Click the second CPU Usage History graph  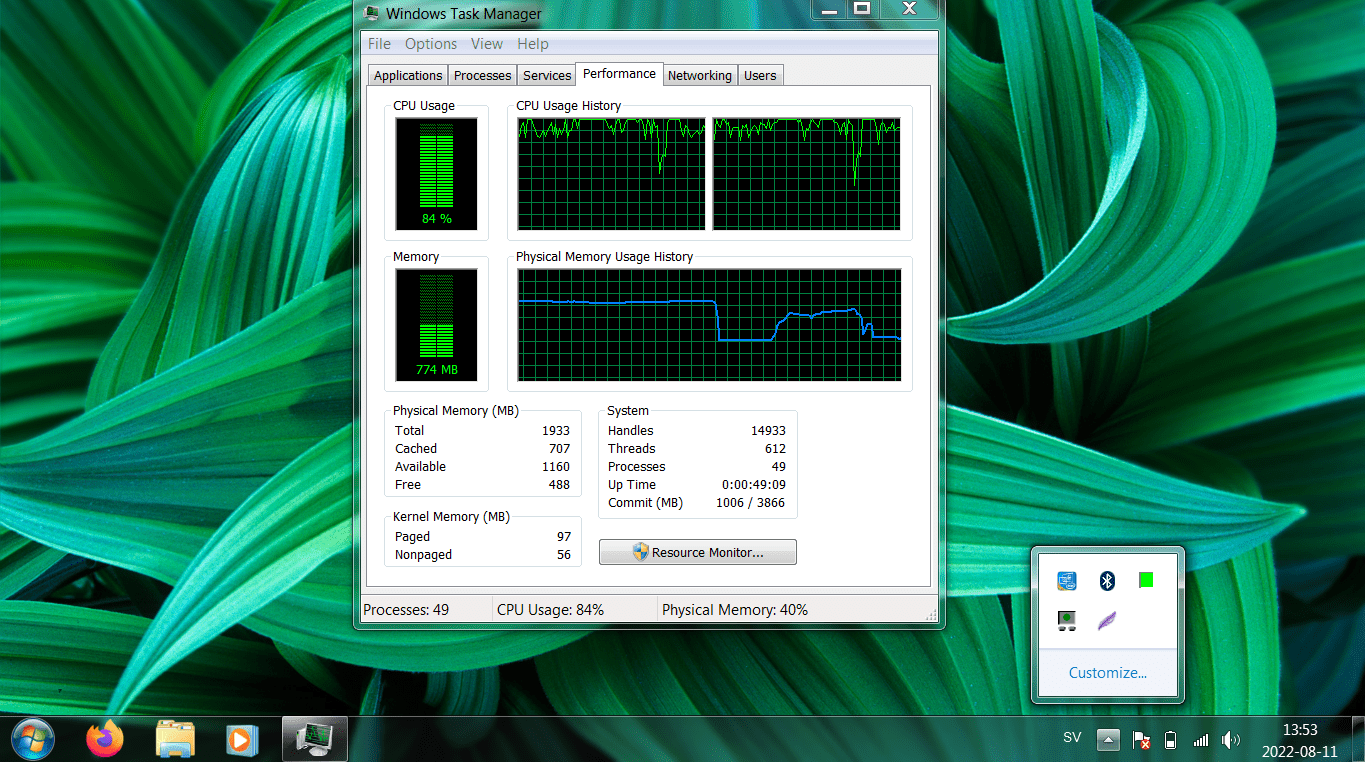click(x=806, y=174)
